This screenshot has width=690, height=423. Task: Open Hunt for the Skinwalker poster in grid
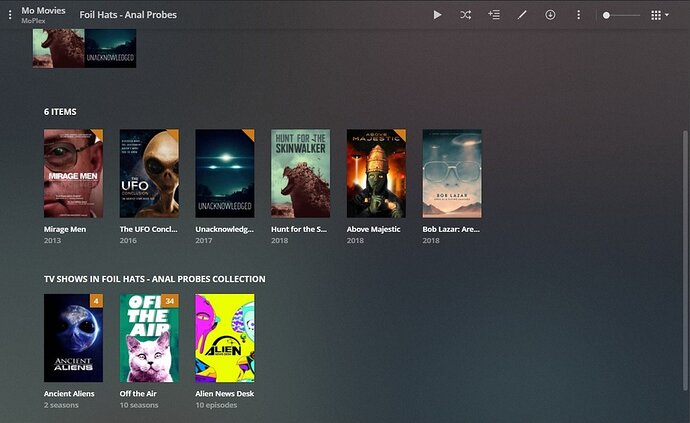click(x=301, y=173)
